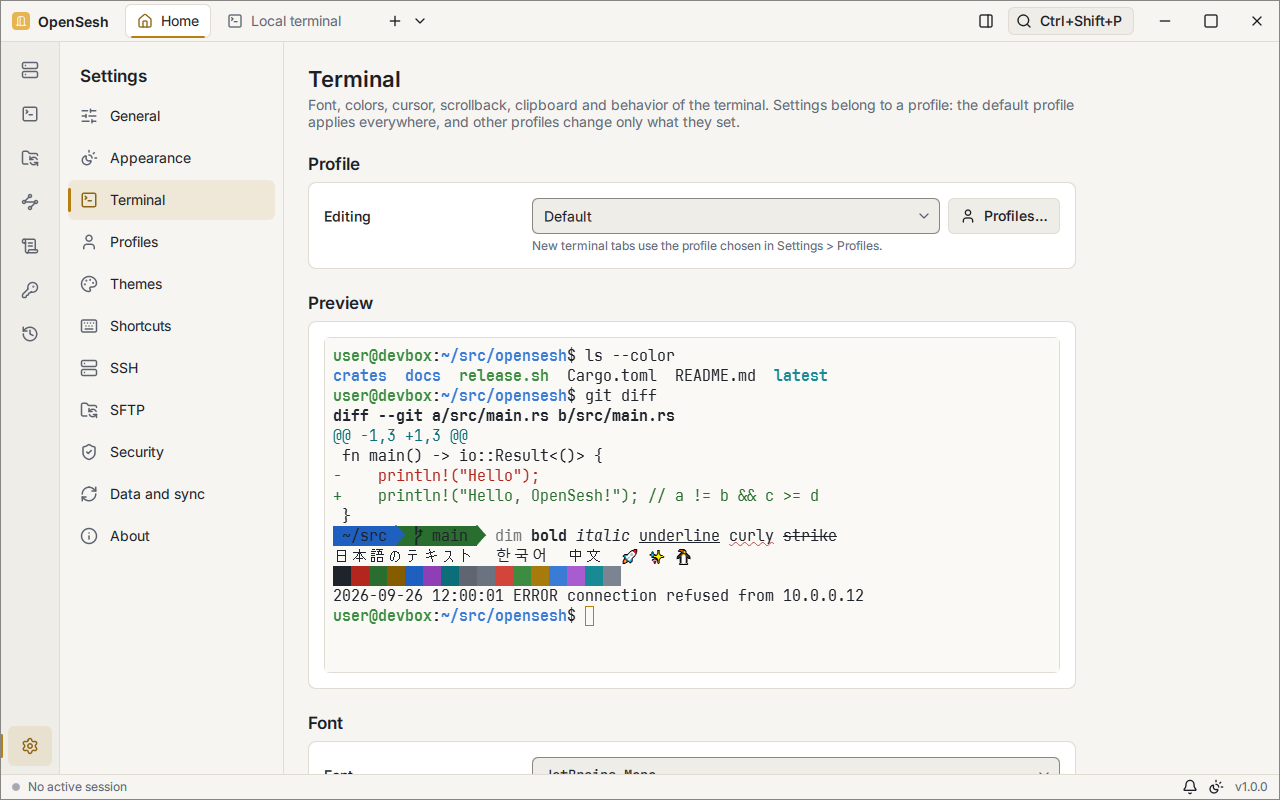
Task: Open Data and sync settings
Action: tap(171, 494)
